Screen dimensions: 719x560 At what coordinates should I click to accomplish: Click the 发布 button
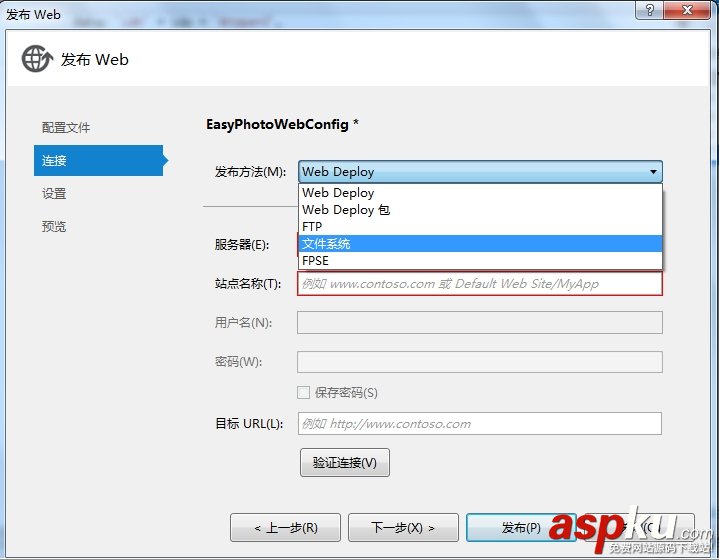click(x=521, y=527)
